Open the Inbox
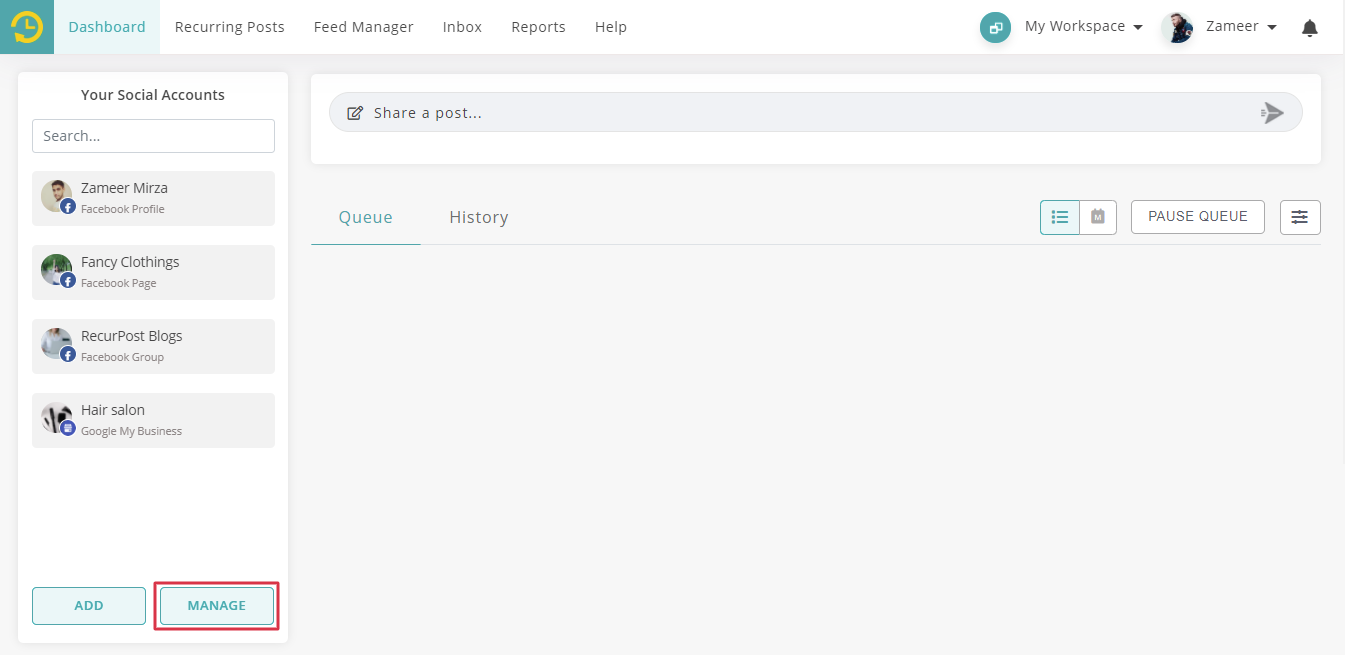Screen dimensions: 1345x655 tap(462, 27)
